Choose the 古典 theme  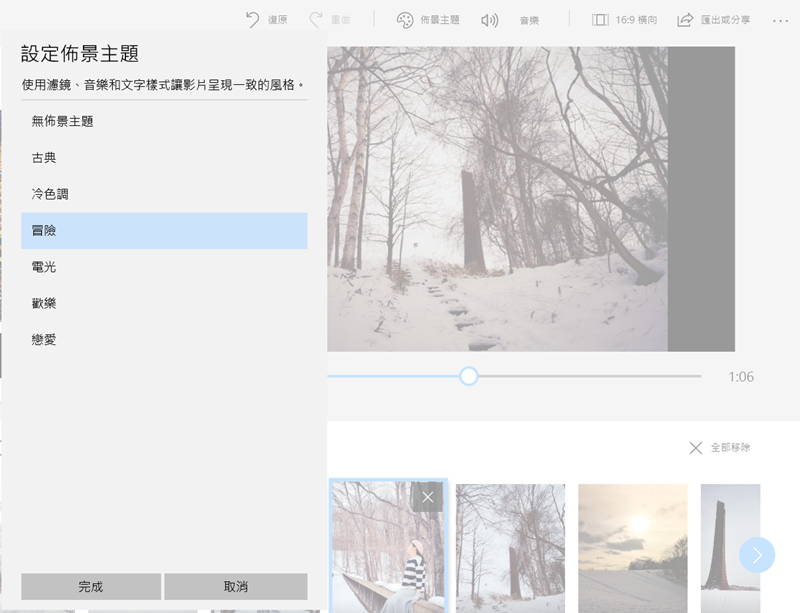point(164,158)
